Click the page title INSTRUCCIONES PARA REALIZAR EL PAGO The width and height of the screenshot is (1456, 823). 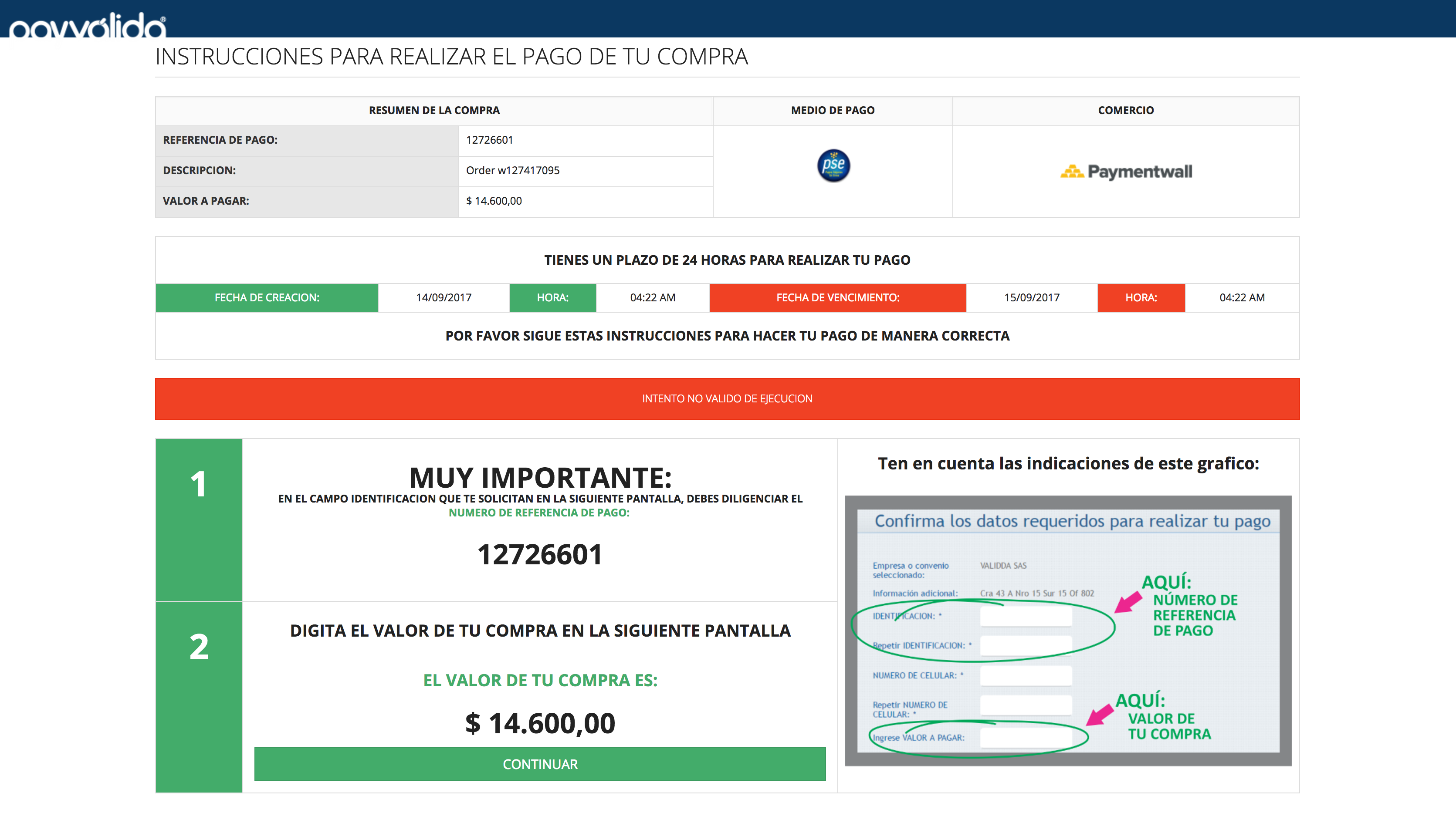(x=451, y=57)
